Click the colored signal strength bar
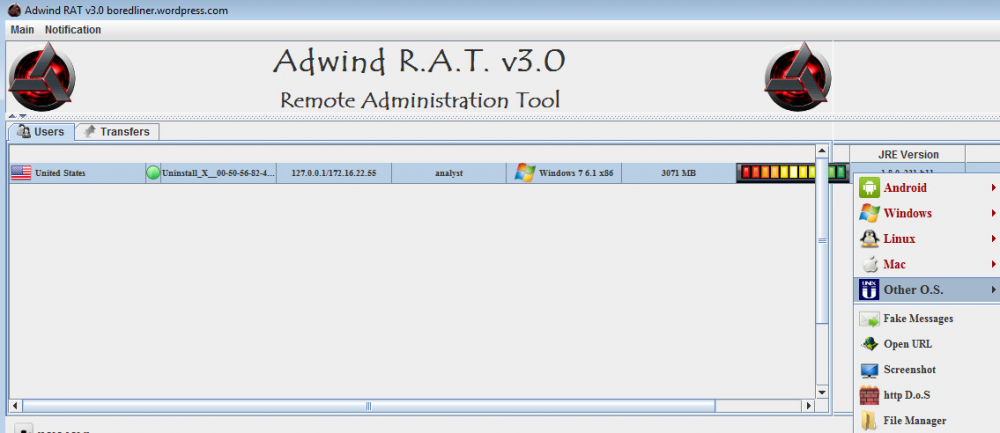This screenshot has width=1000, height=433. click(x=793, y=173)
